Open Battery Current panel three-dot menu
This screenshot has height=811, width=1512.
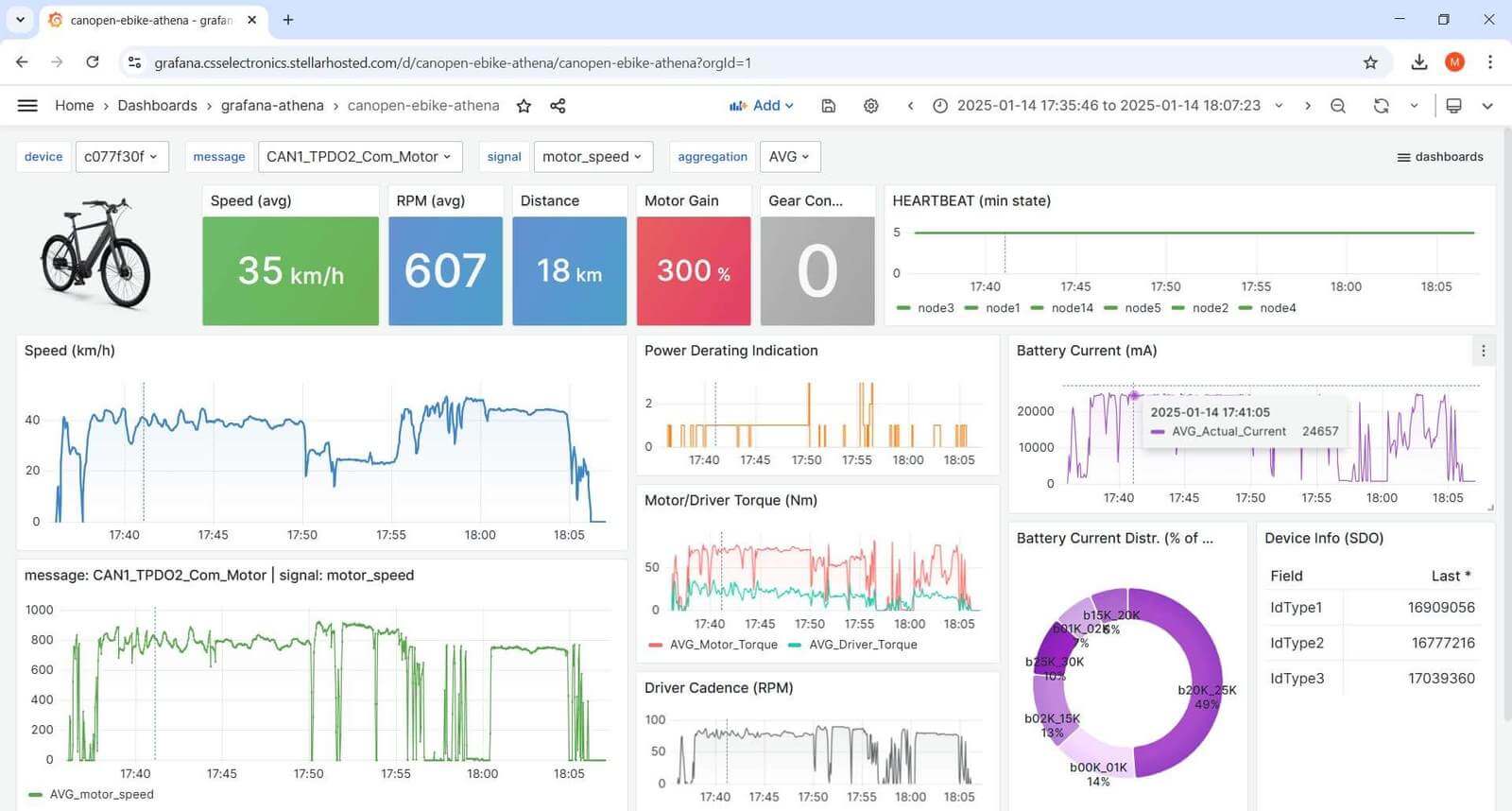click(x=1483, y=351)
